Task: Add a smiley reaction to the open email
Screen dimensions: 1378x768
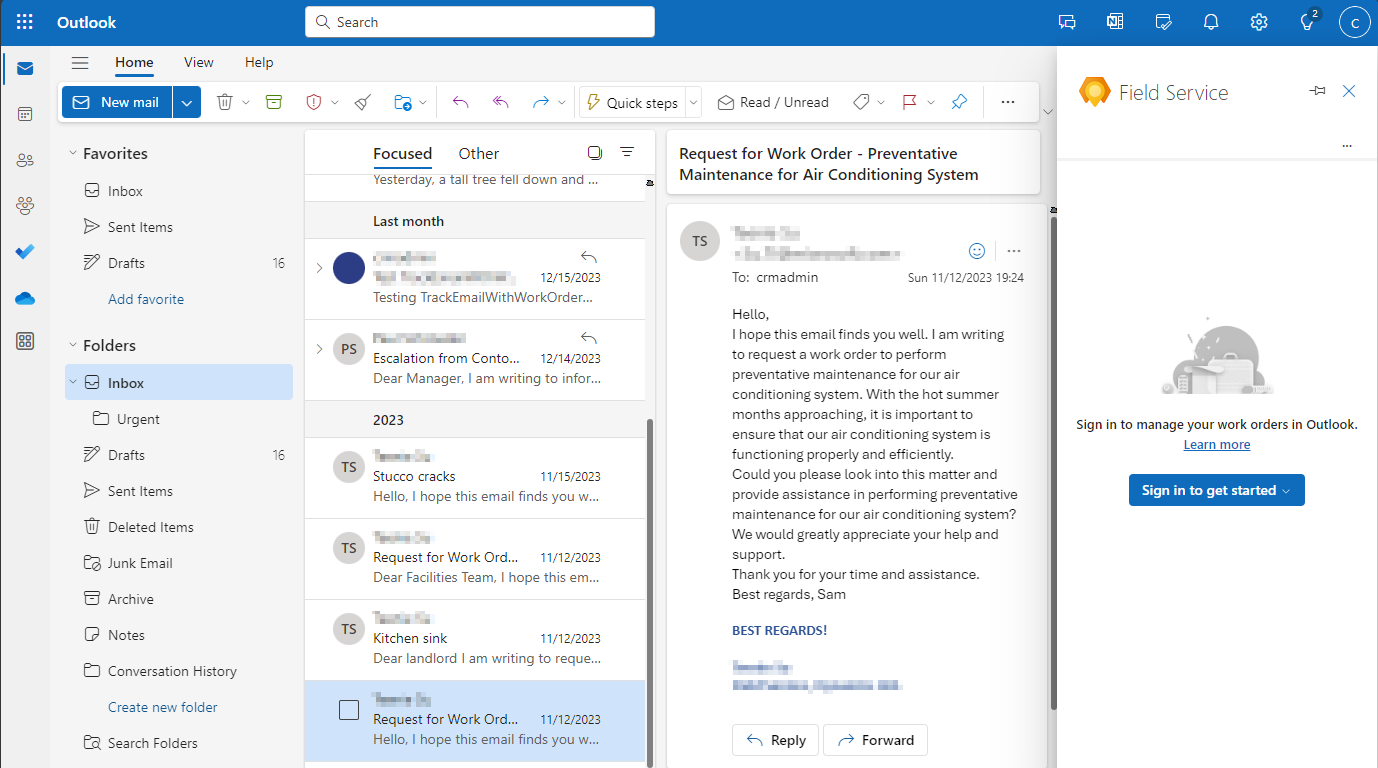Action: click(x=977, y=250)
